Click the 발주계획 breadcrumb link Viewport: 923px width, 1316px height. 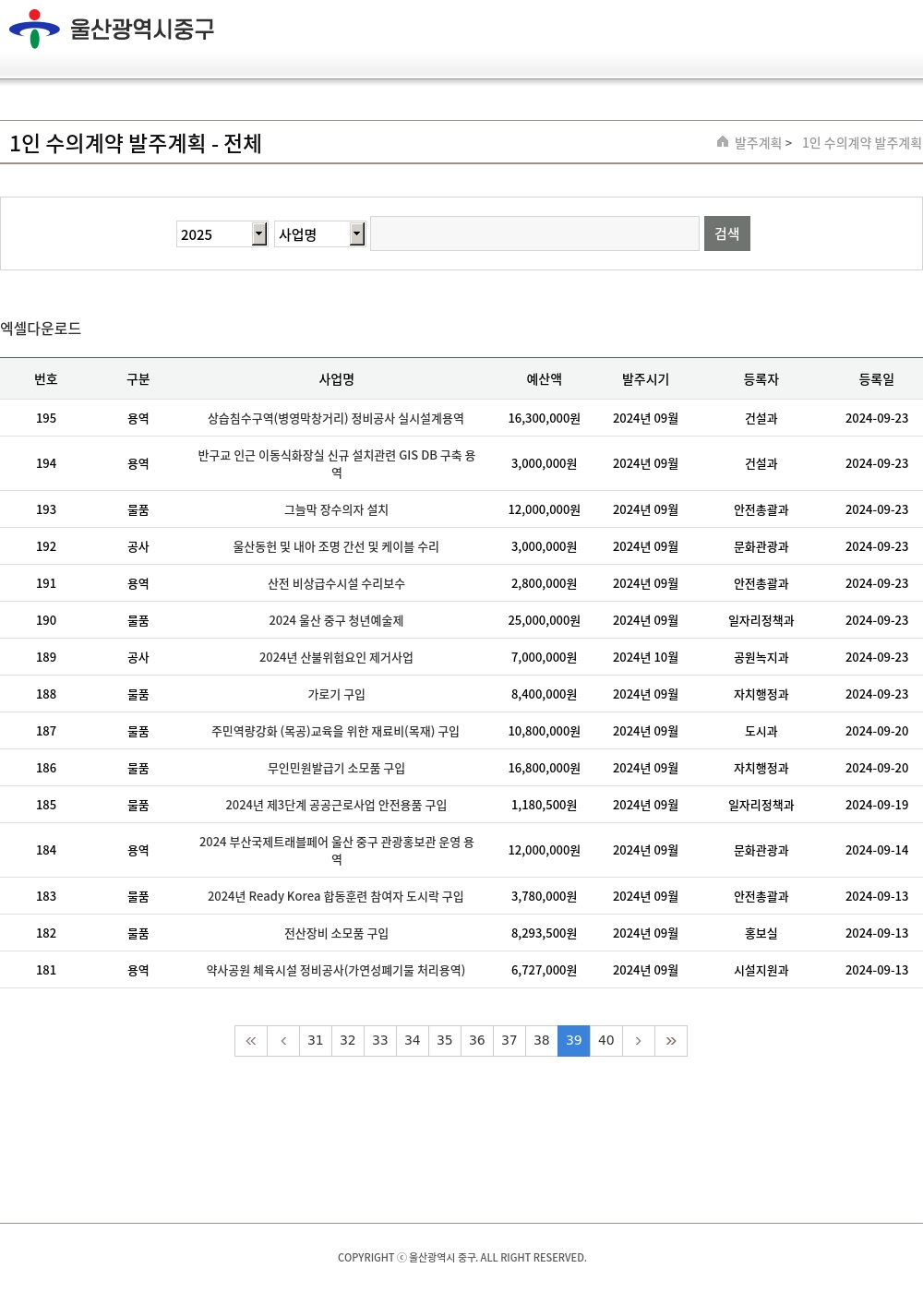tap(758, 143)
